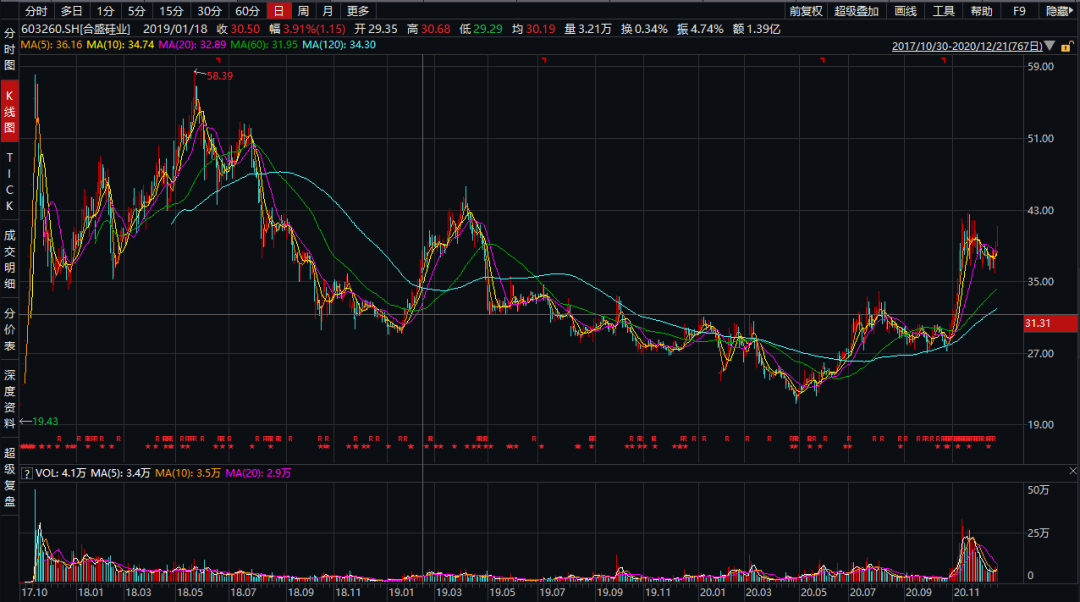1080x602 pixels.
Task: Click the VOL: 4.1万 volume label
Action: click(x=61, y=473)
